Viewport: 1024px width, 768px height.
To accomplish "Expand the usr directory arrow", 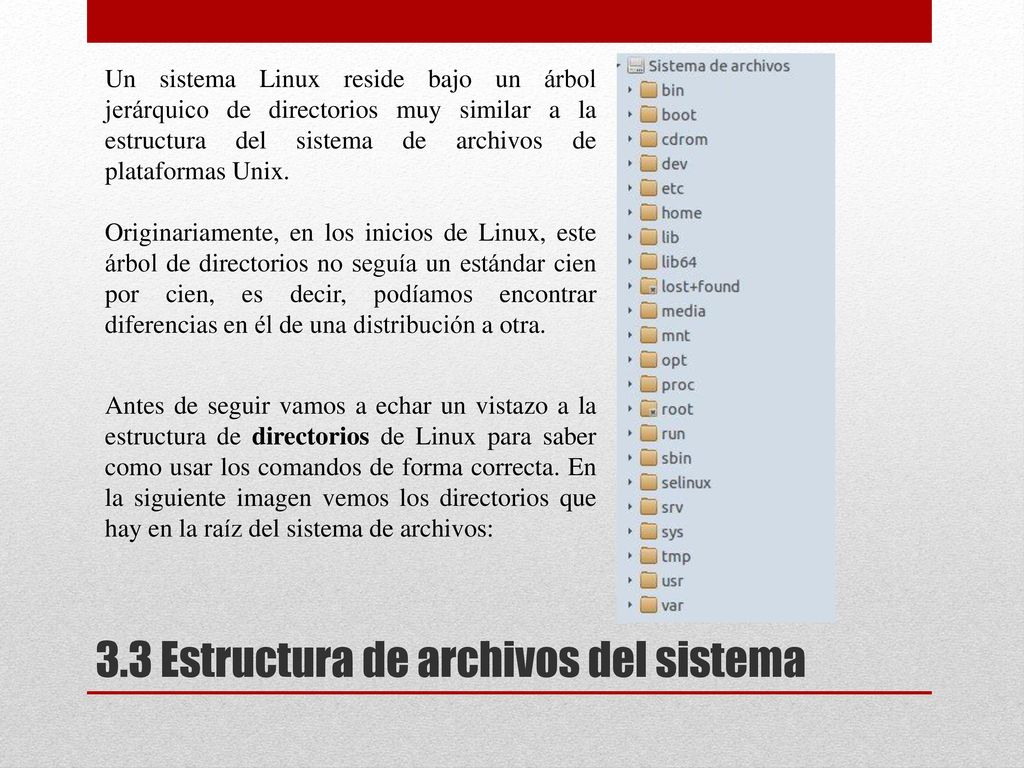I will [x=630, y=581].
